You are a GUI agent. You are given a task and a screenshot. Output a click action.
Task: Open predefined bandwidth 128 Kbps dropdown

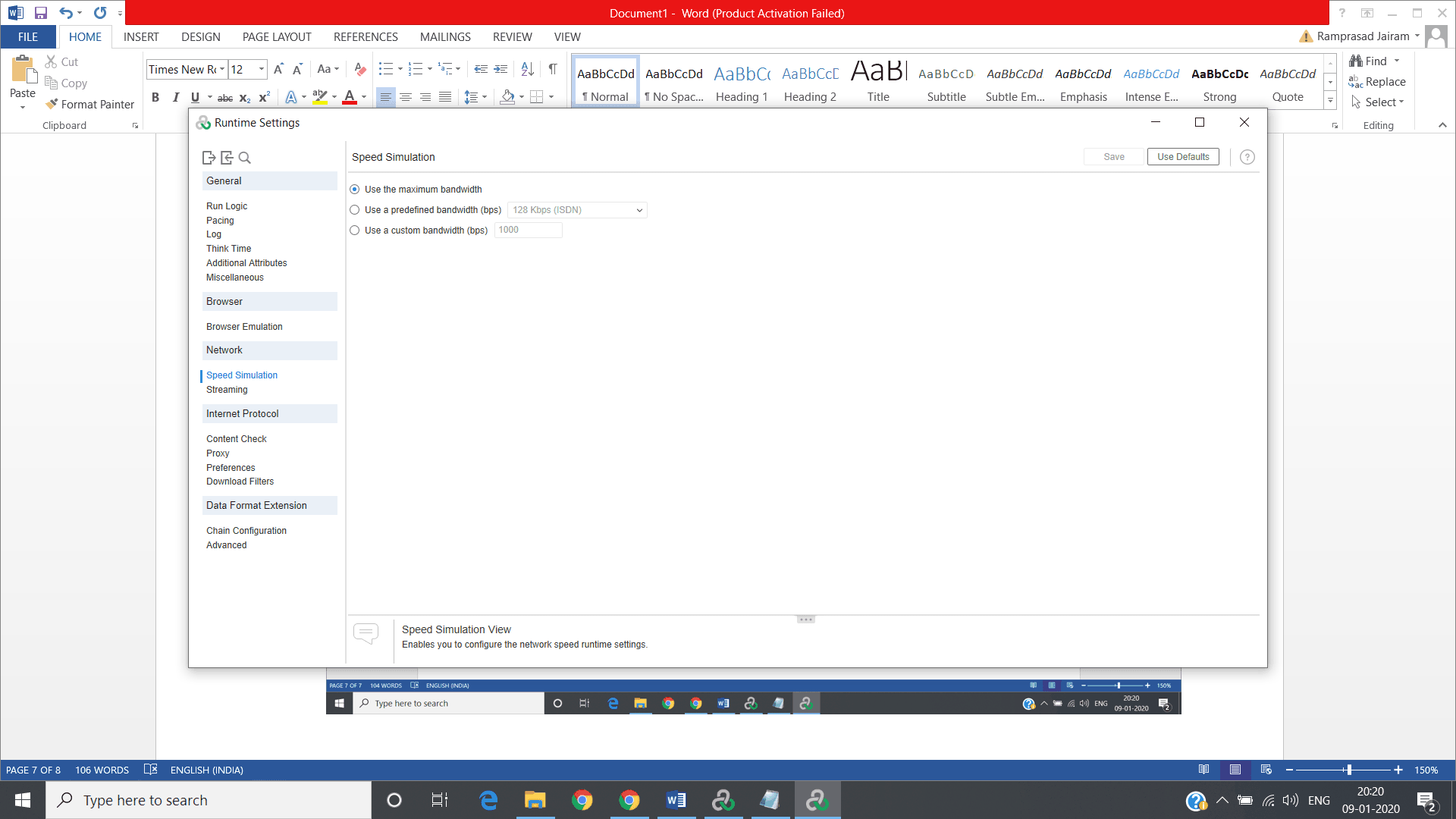click(577, 210)
